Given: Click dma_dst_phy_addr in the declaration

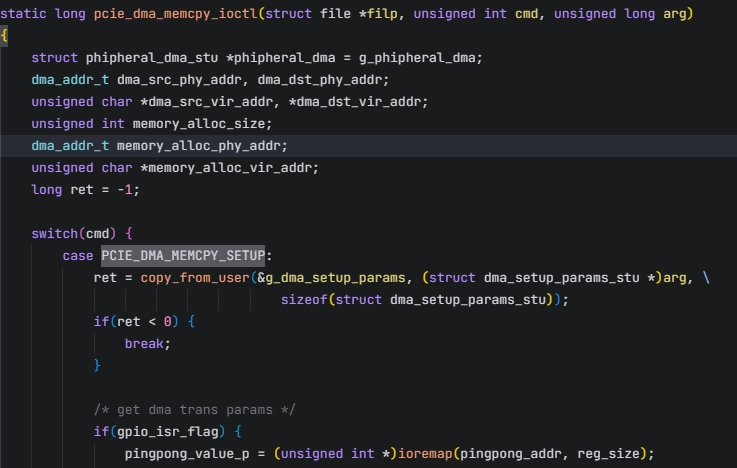Looking at the screenshot, I should click(327, 79).
